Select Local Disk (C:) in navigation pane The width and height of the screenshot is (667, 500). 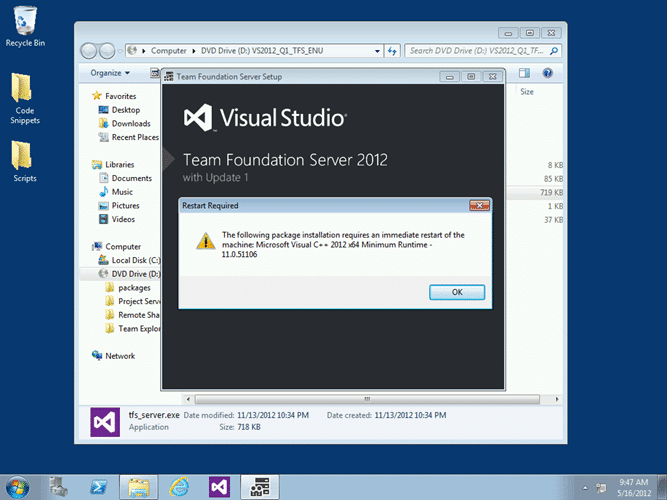136,260
